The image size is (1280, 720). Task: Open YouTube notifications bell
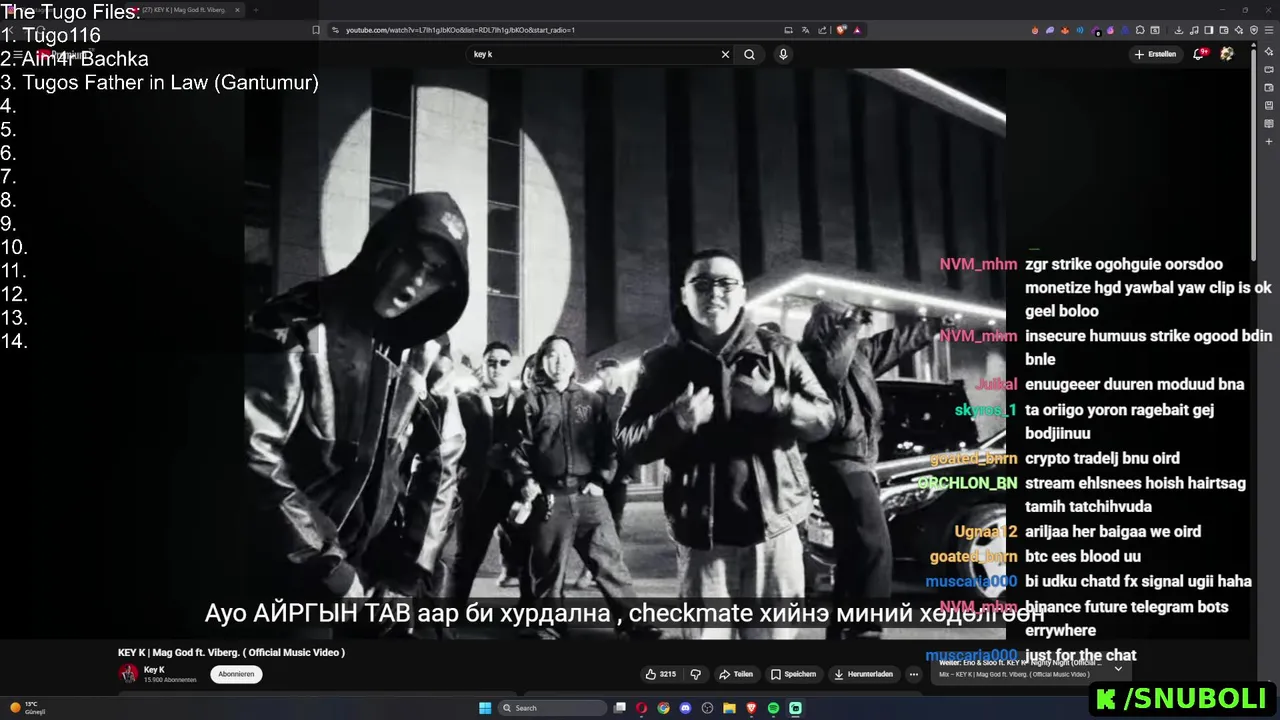click(1199, 54)
